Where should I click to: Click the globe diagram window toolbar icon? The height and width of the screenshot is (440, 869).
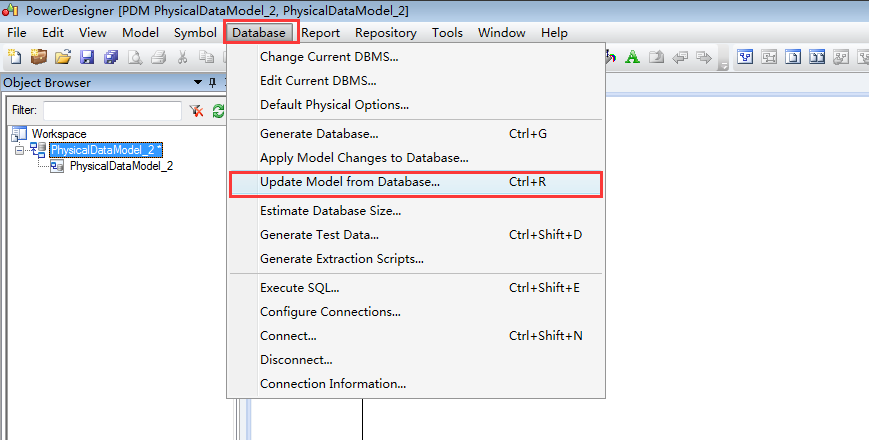tap(841, 57)
